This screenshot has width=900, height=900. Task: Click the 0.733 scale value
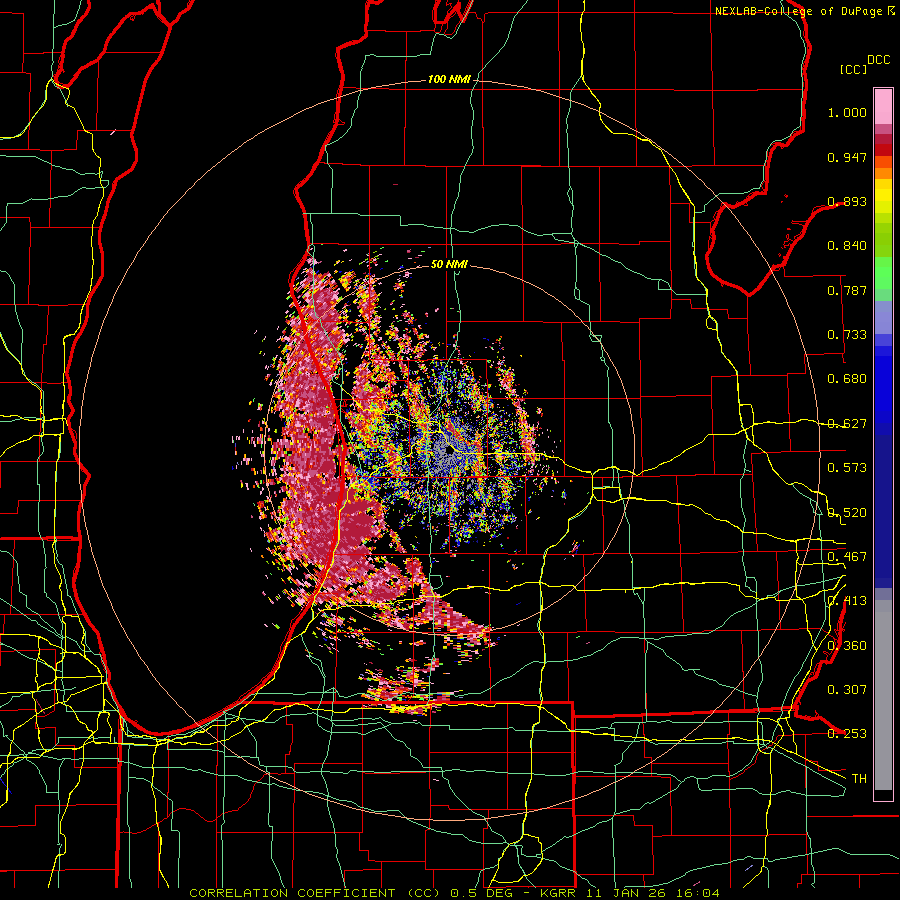[x=847, y=335]
